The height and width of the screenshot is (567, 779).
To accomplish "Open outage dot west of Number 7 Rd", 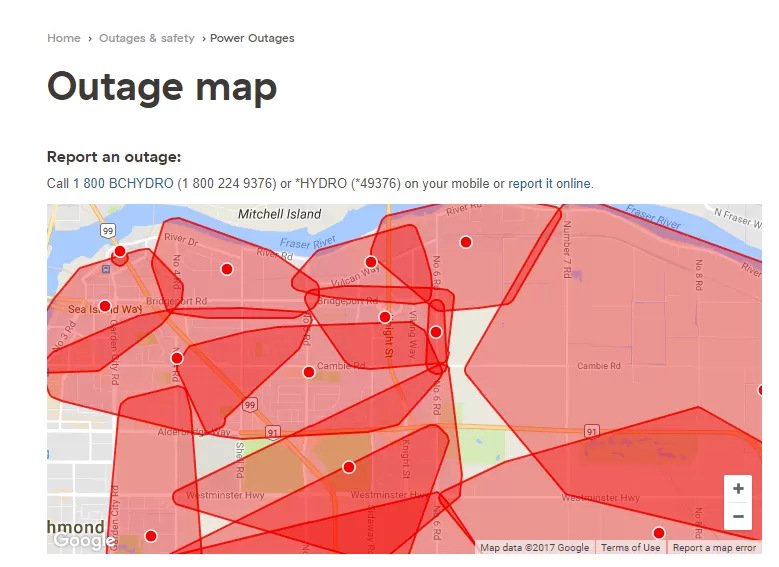I will click(x=466, y=242).
